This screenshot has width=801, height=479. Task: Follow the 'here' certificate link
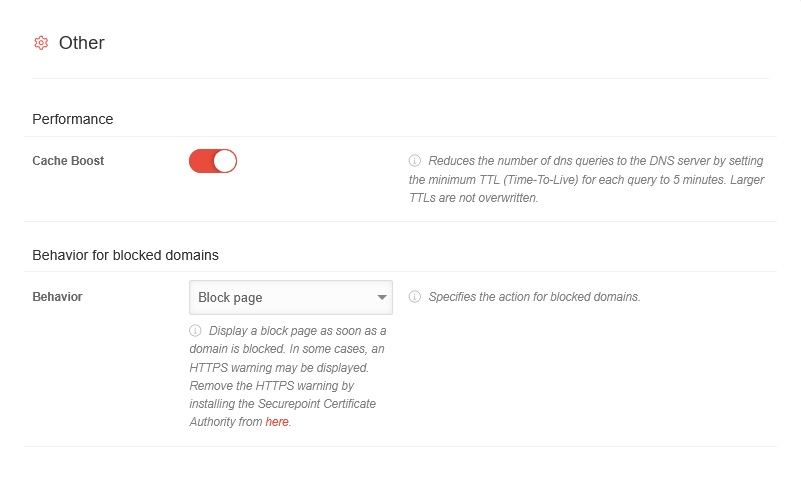277,422
